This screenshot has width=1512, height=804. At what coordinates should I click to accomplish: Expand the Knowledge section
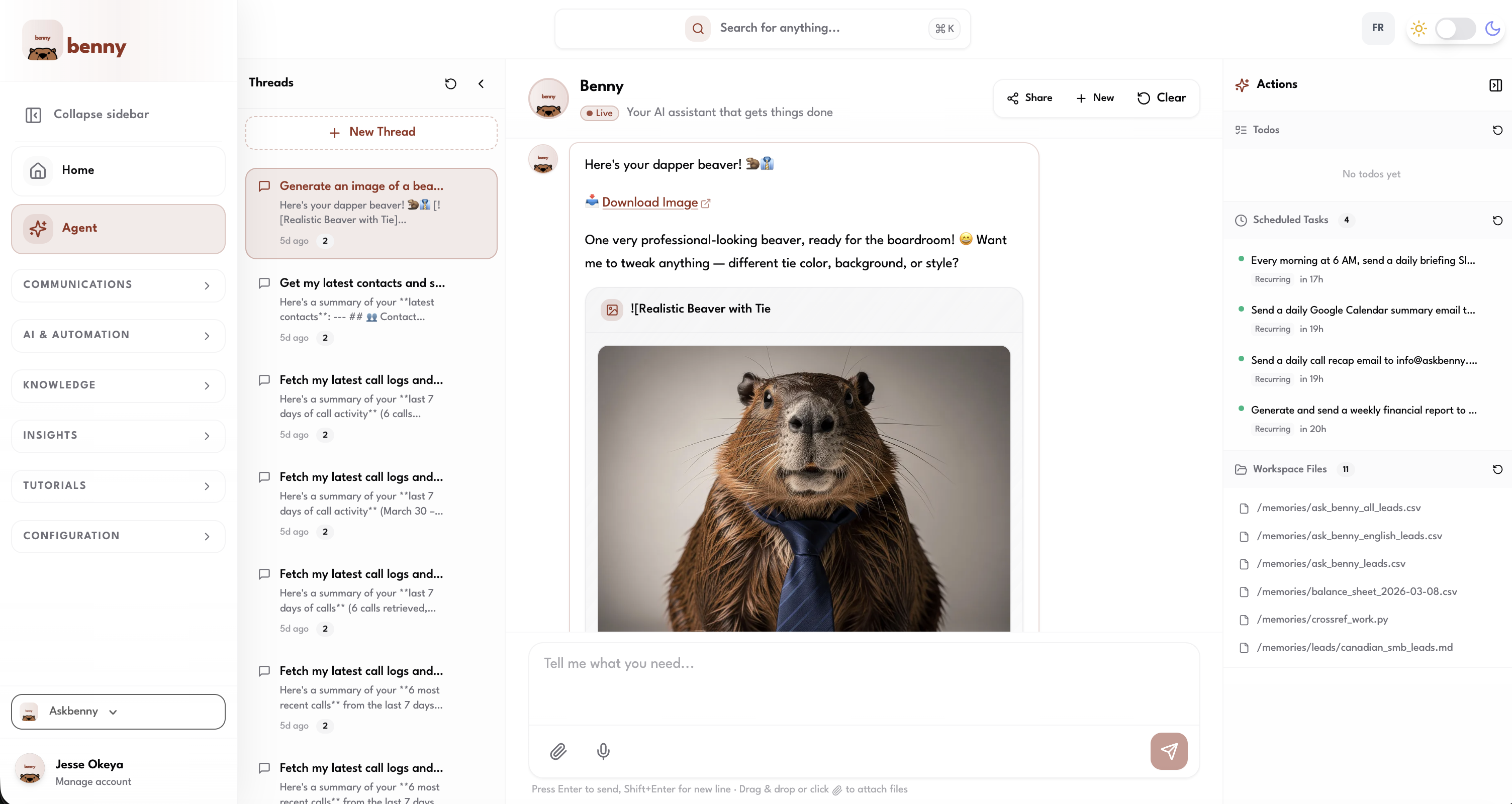[x=118, y=385]
